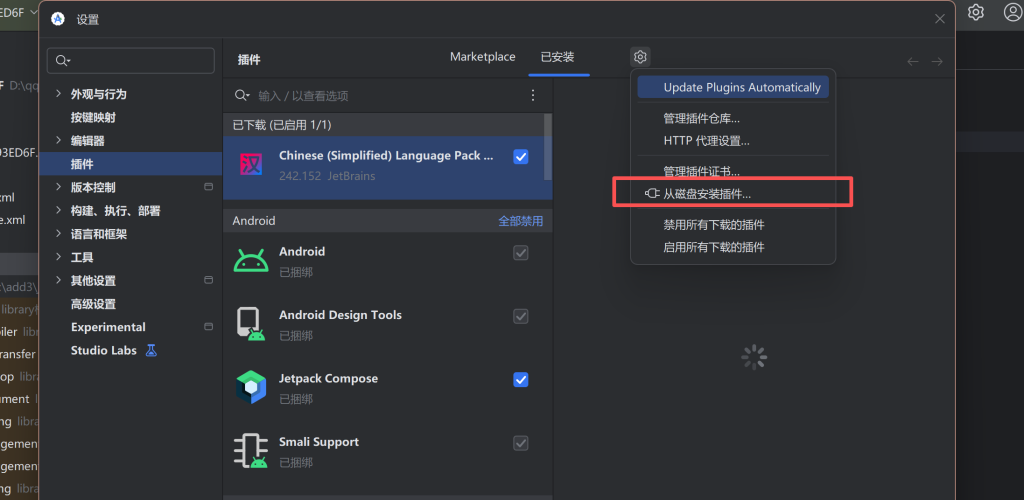This screenshot has height=500, width=1024.
Task: Navigate back with the left arrow
Action: (913, 61)
